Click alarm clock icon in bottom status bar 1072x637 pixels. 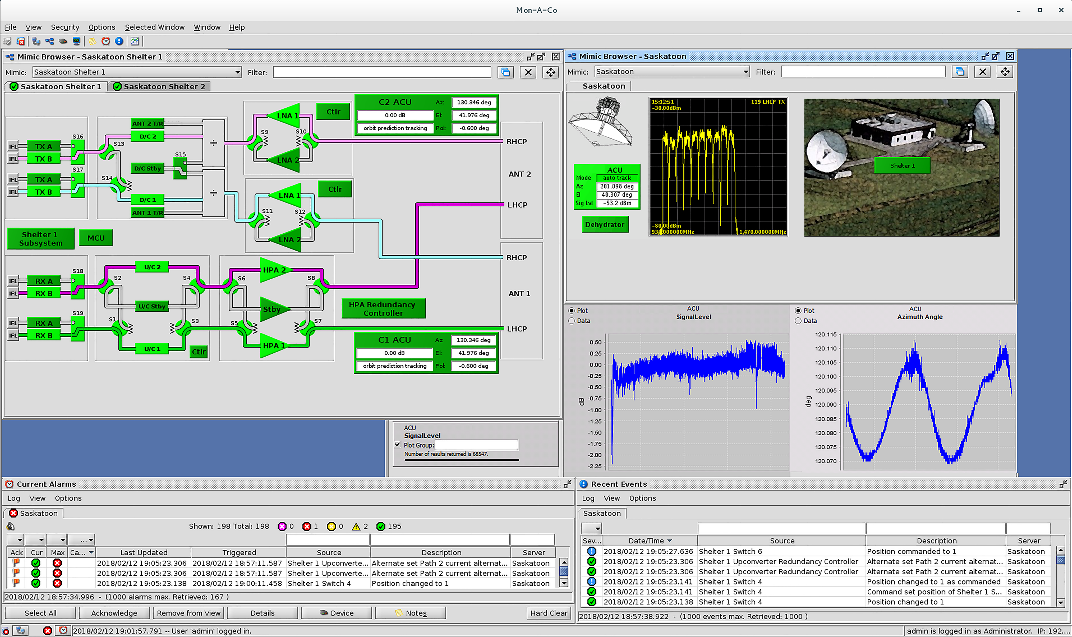pos(62,630)
